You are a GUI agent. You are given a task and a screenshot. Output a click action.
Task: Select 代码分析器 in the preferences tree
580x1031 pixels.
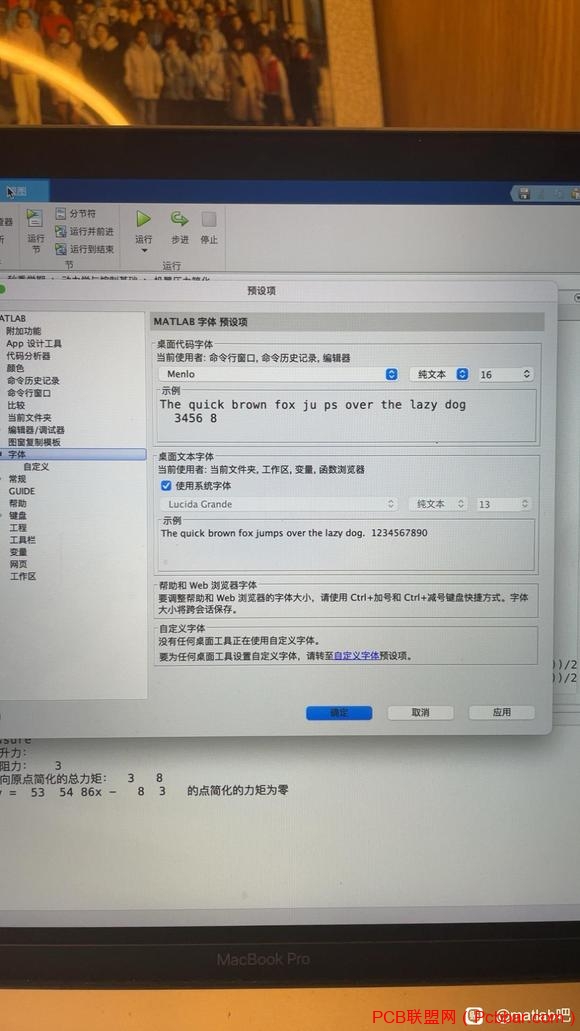click(x=29, y=356)
